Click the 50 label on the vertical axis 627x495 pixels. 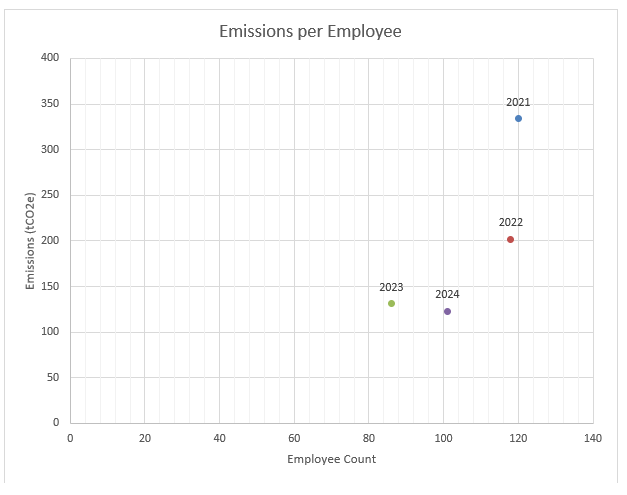click(53, 378)
